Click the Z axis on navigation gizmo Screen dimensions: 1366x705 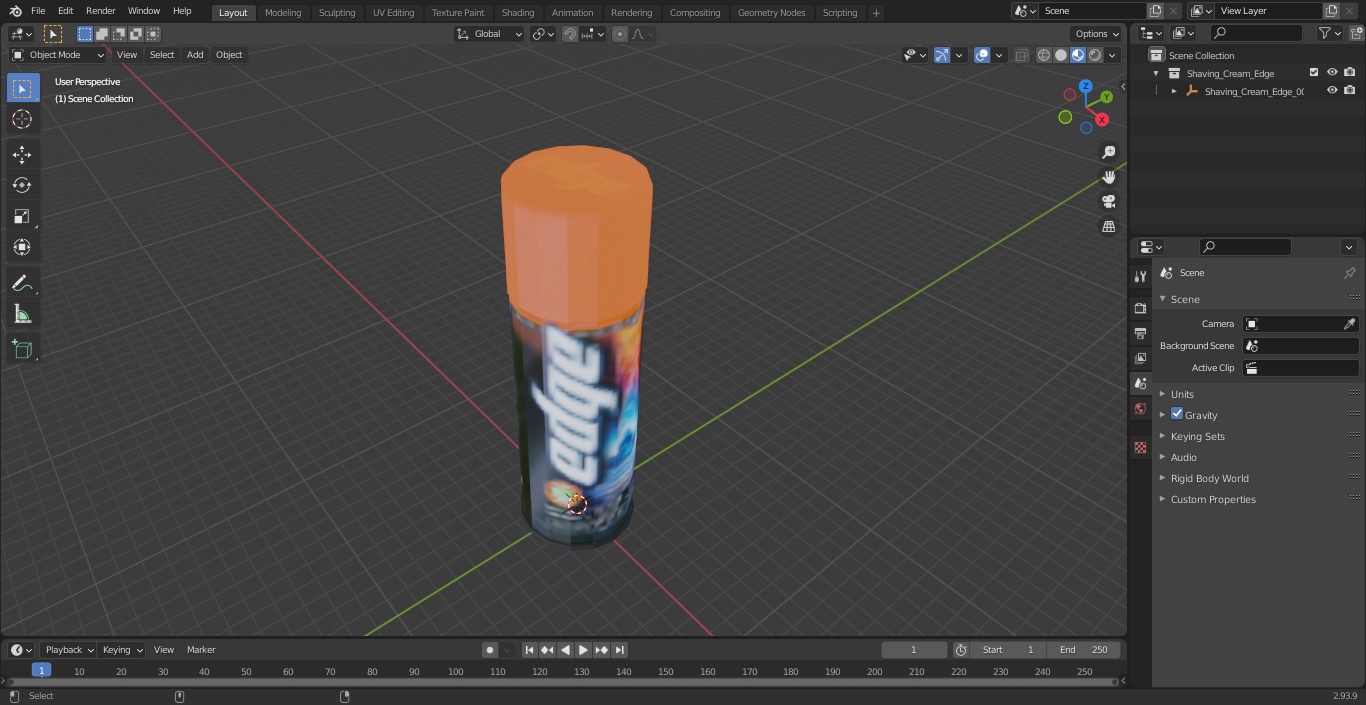[x=1085, y=86]
